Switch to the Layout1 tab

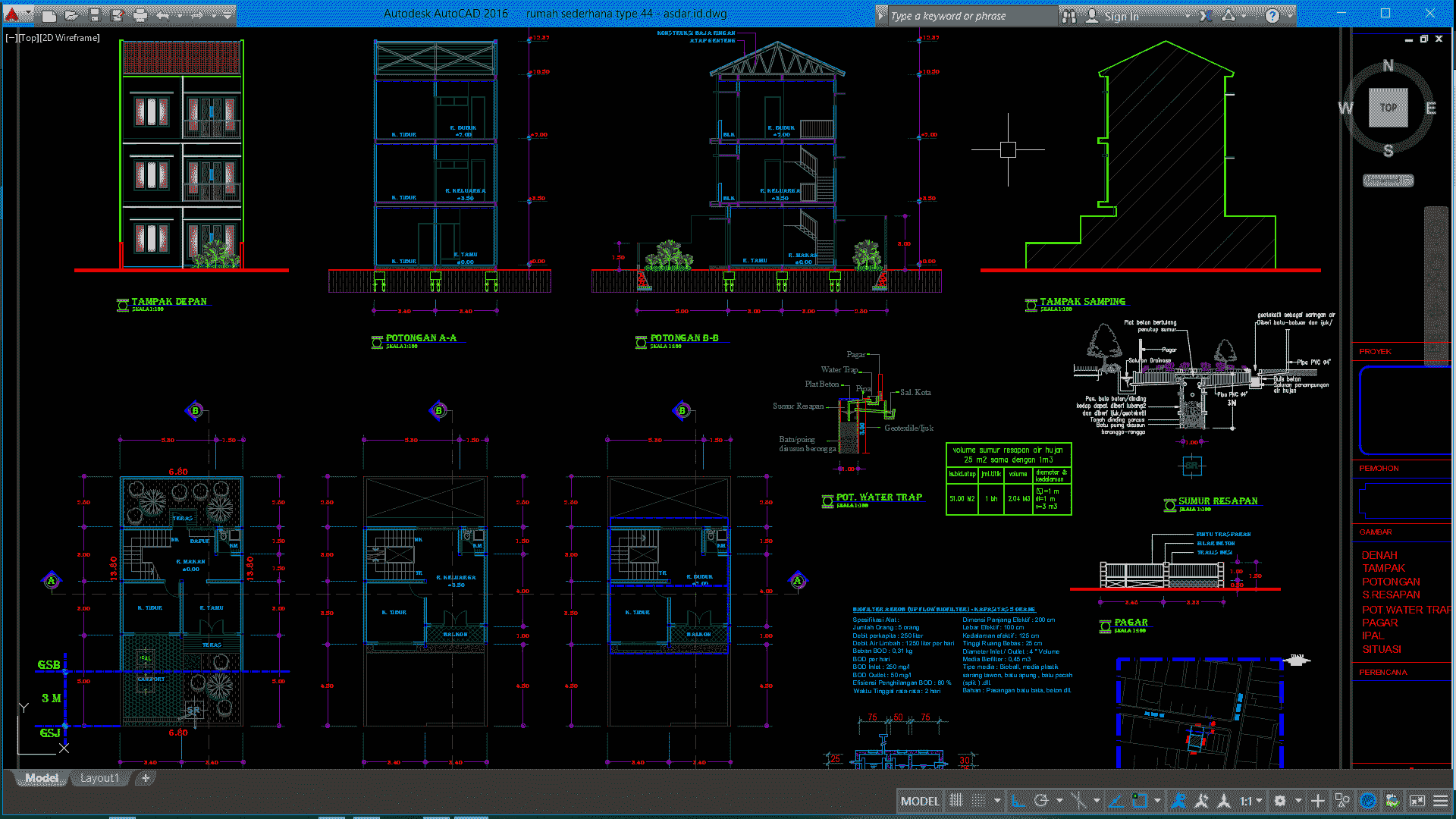pos(99,778)
